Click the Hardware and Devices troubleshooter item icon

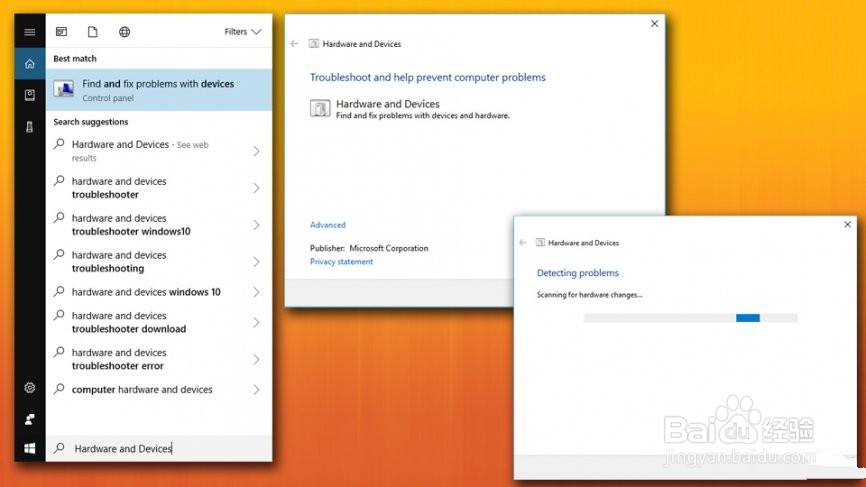[320, 108]
